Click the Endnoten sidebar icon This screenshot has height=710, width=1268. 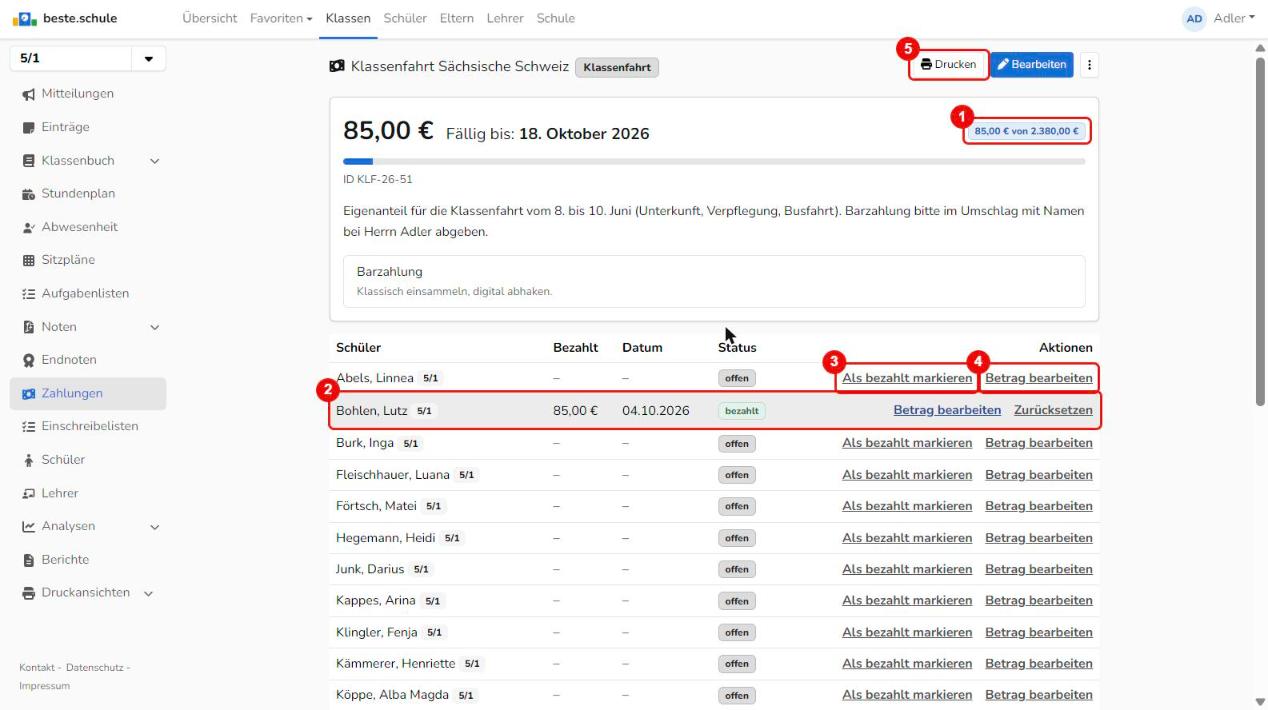pos(27,360)
